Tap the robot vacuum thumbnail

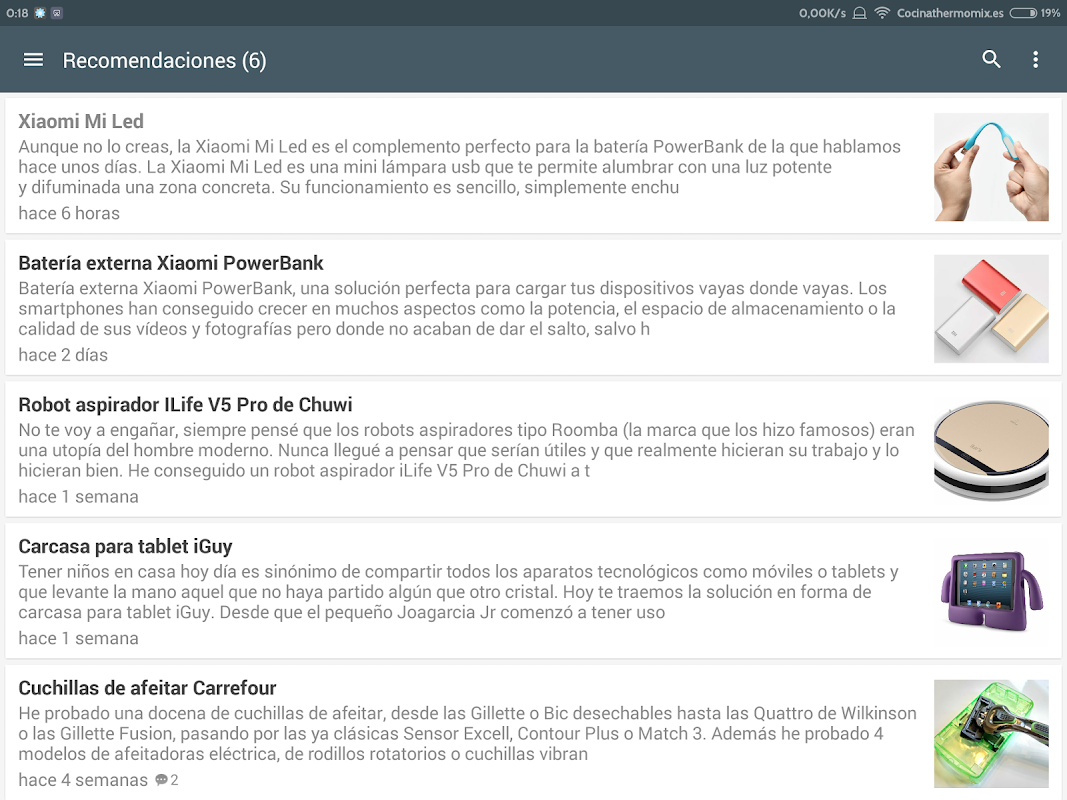click(991, 450)
